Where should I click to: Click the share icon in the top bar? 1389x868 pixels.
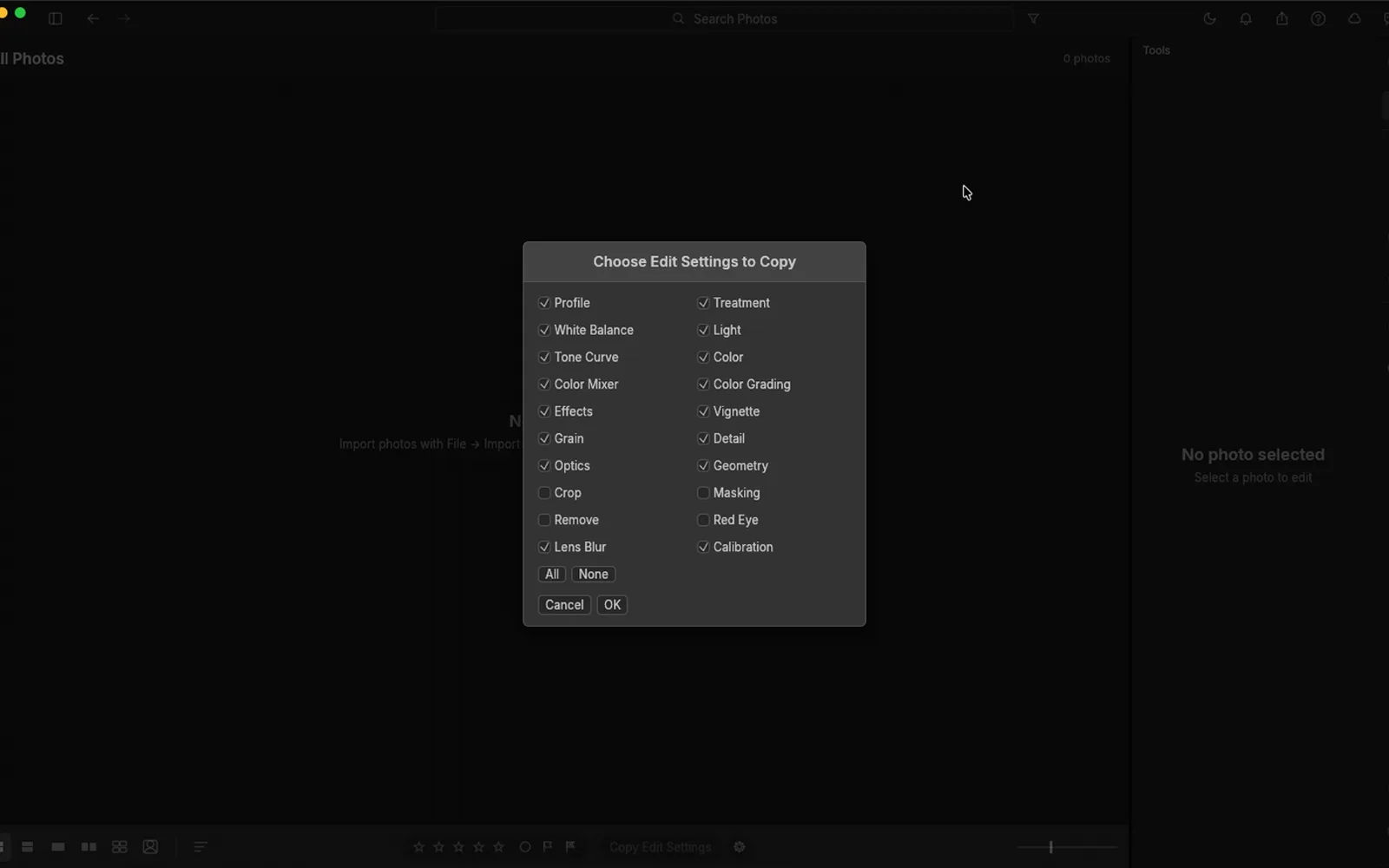click(1282, 18)
